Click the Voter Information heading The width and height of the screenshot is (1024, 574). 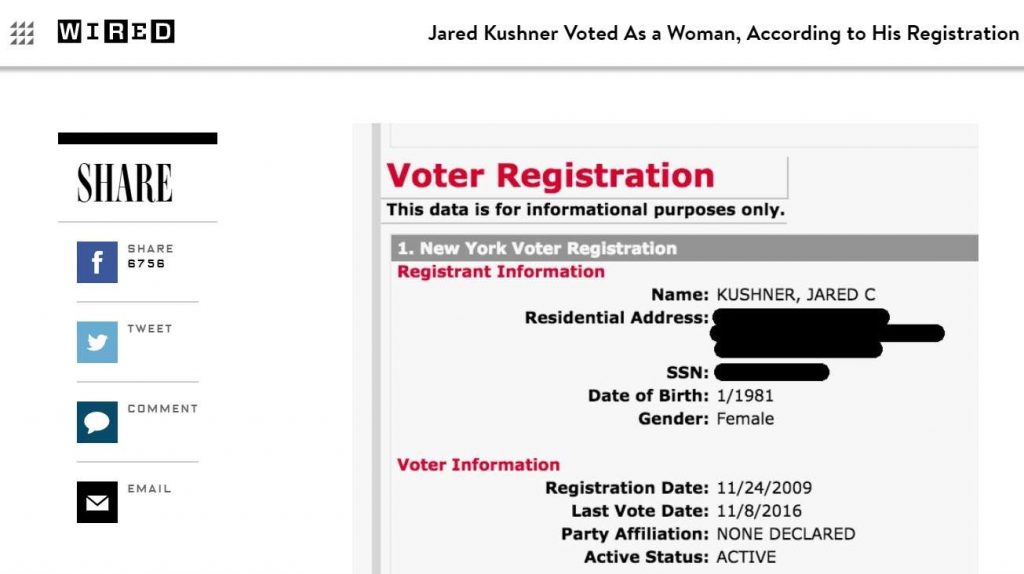[x=478, y=464]
